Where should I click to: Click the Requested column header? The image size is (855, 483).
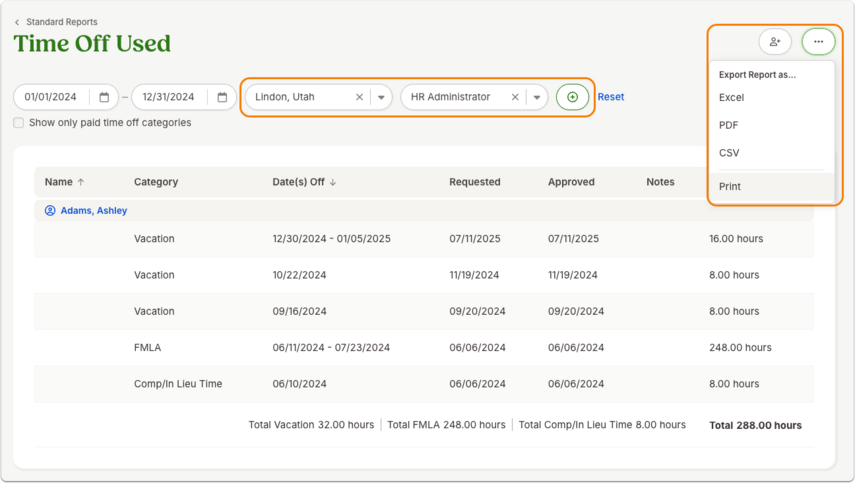point(475,182)
